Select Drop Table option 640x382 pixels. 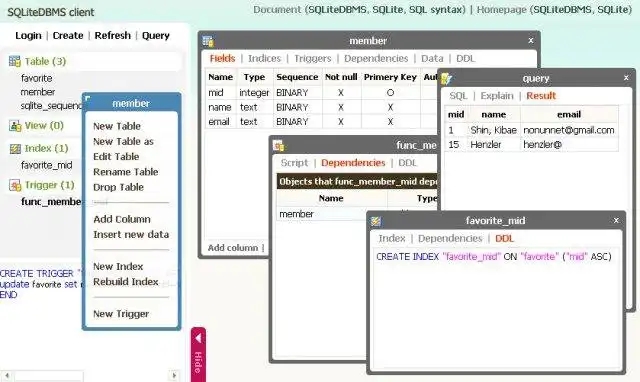118,187
